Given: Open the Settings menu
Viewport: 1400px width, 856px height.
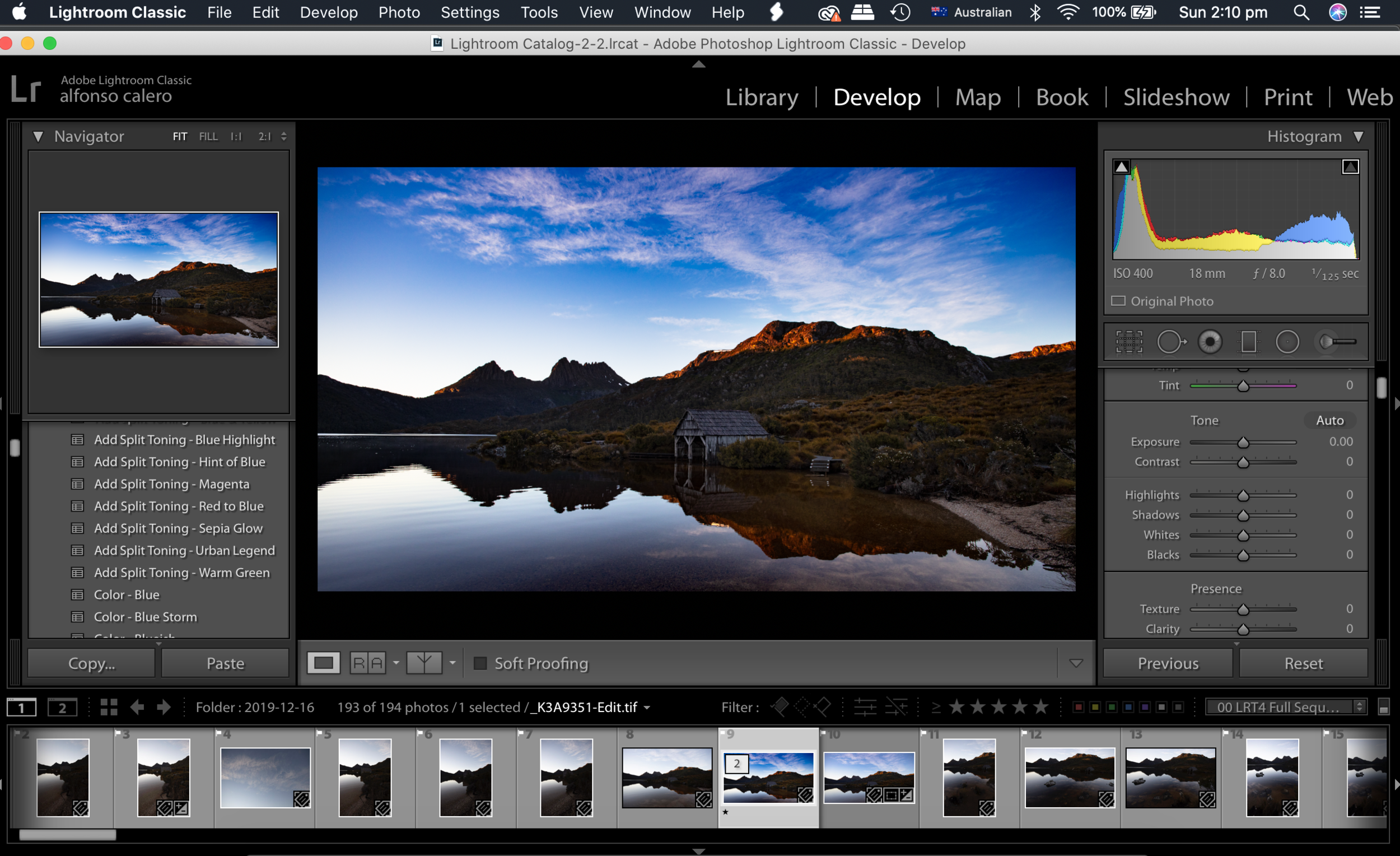Looking at the screenshot, I should [x=469, y=12].
